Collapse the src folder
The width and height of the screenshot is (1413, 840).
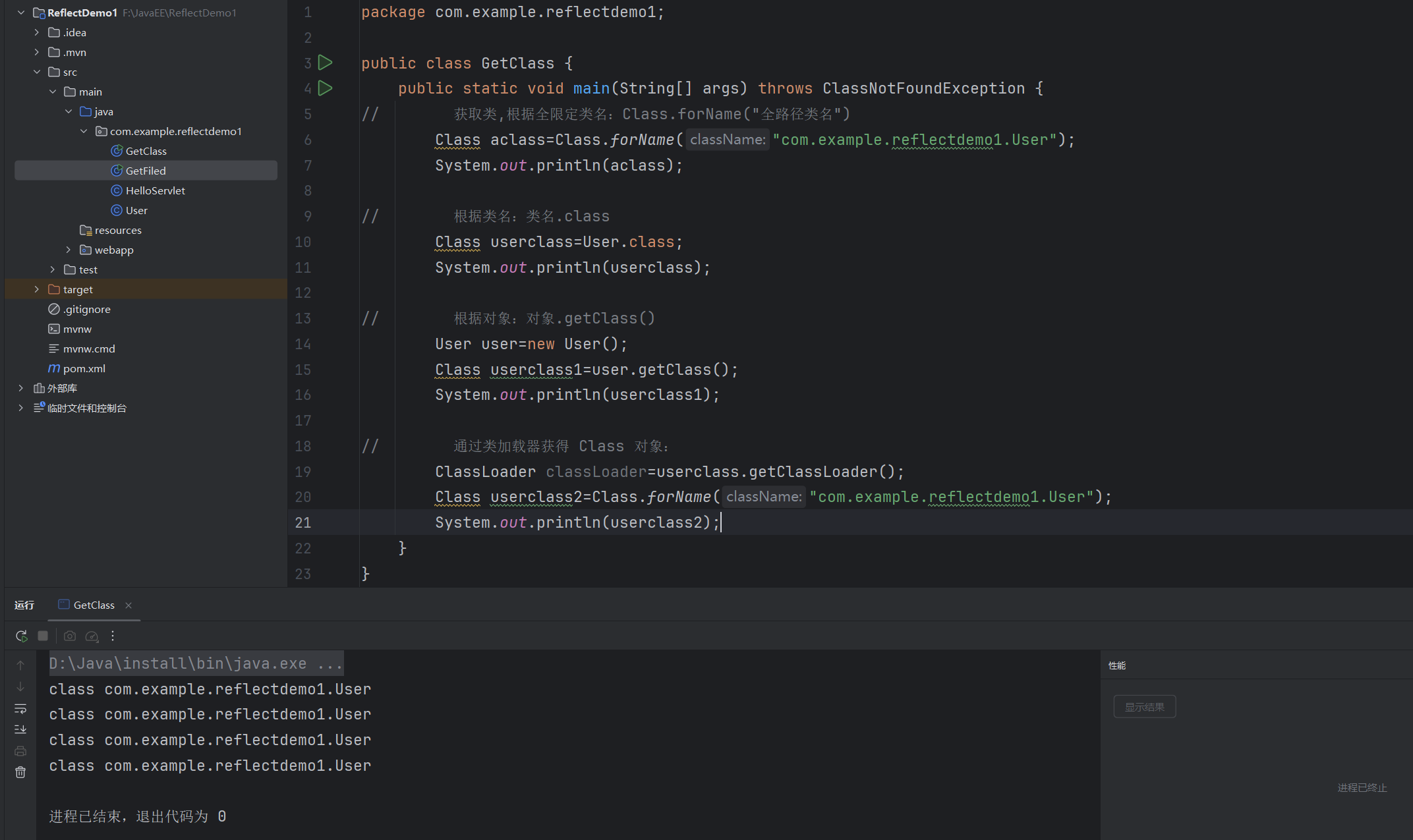point(37,72)
